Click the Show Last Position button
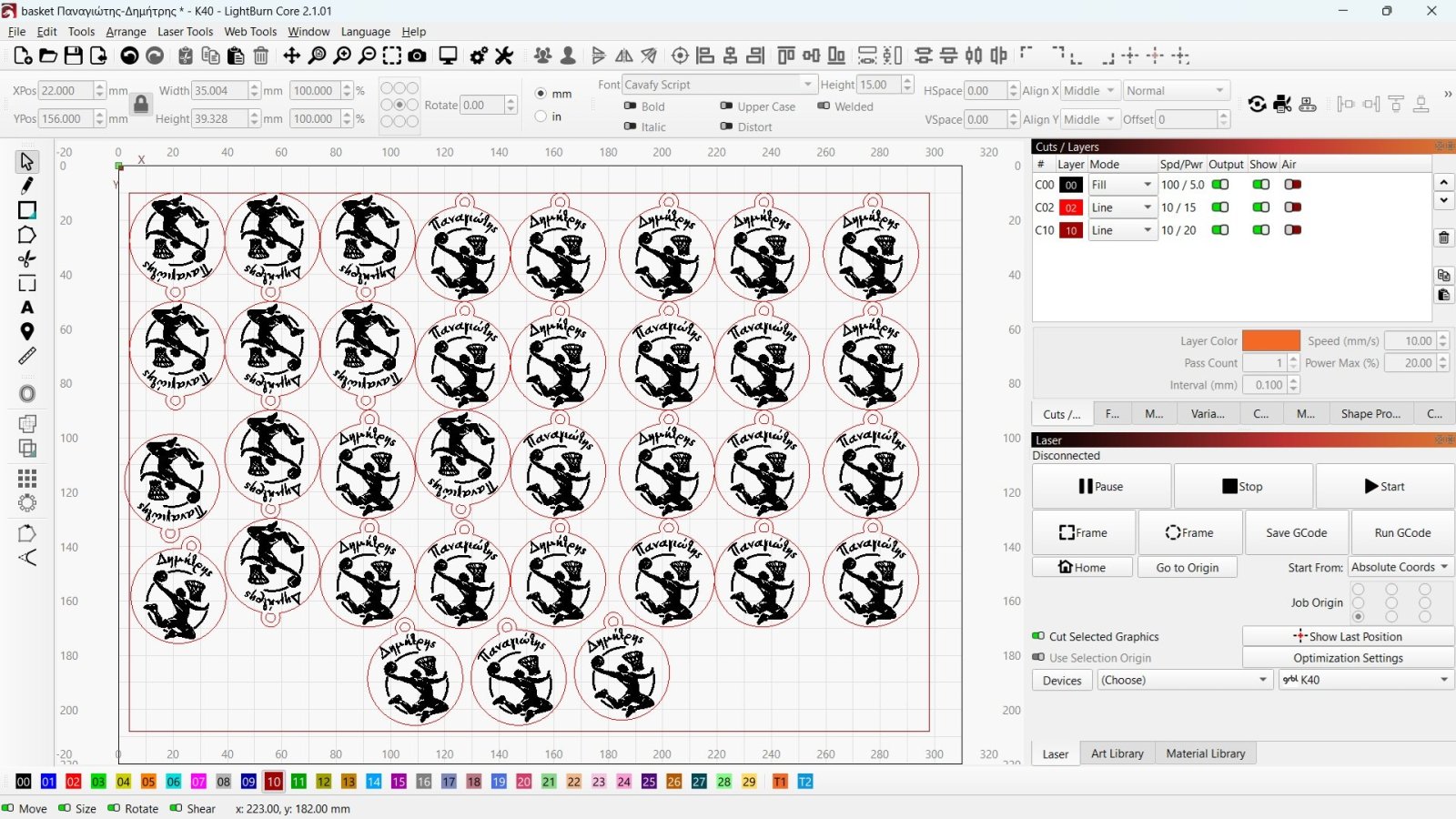Viewport: 1456px width, 819px height. (x=1348, y=636)
